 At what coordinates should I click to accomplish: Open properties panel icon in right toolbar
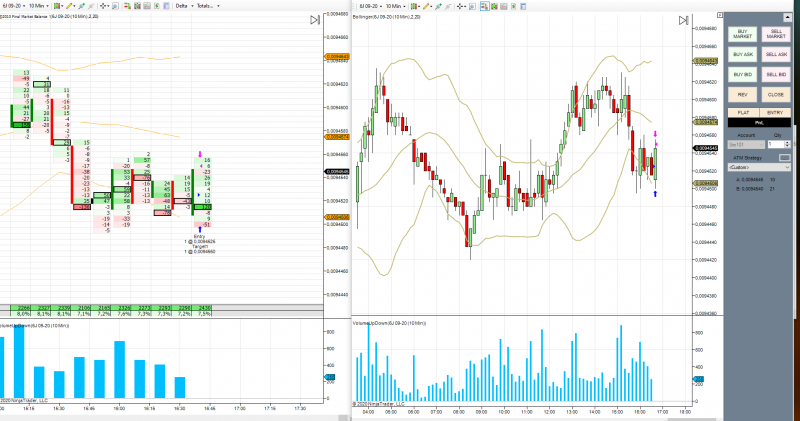click(523, 6)
